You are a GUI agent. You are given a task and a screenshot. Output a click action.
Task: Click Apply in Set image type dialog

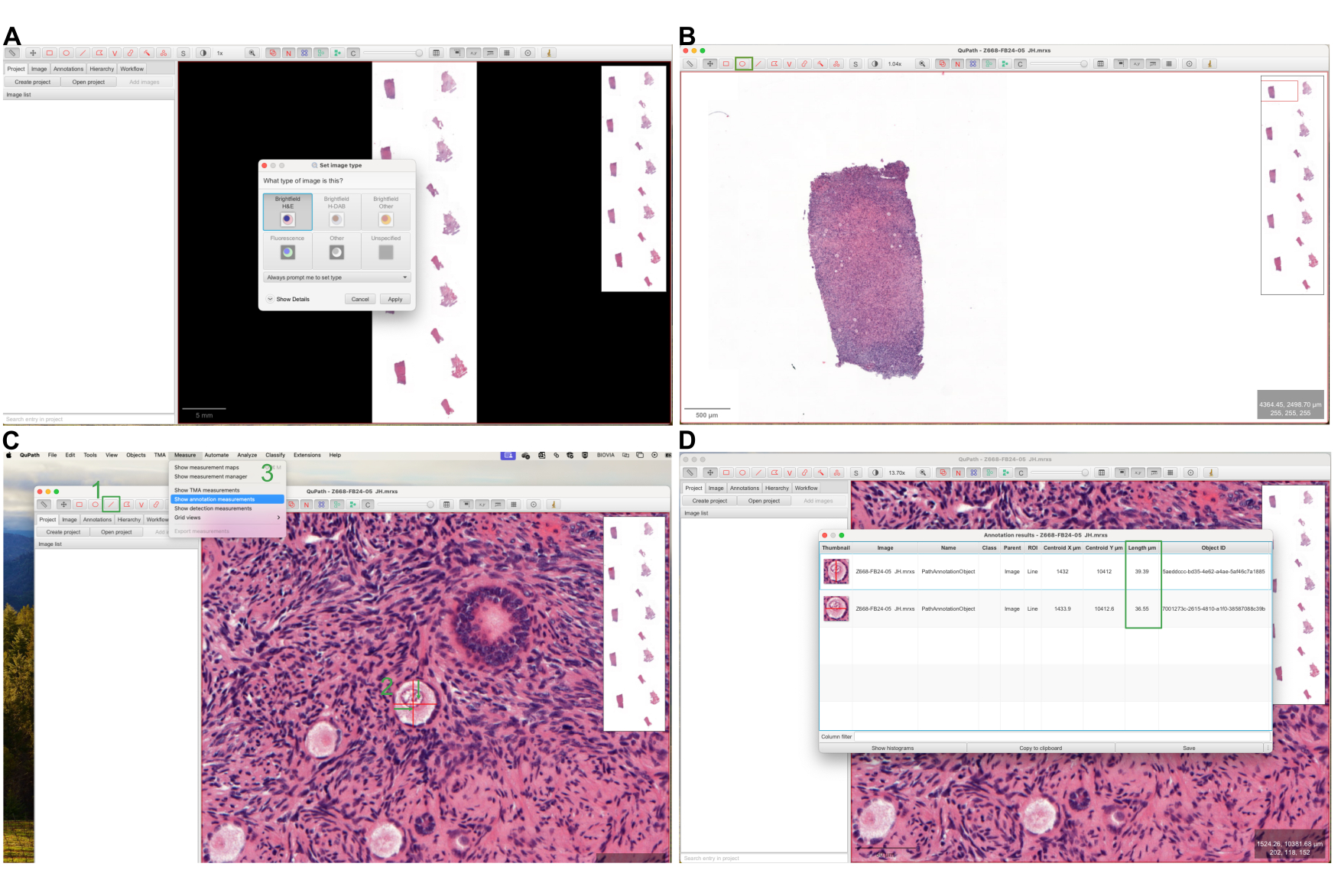tap(395, 299)
